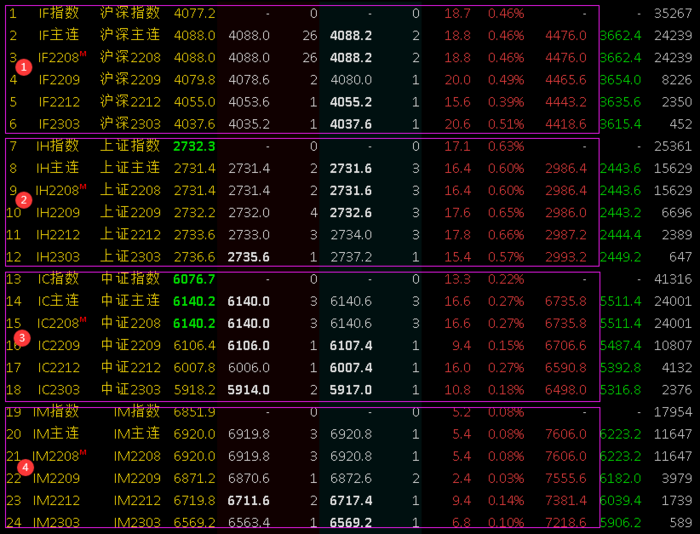
Task: Select ask price 6107.4 for IC2209
Action: point(351,346)
